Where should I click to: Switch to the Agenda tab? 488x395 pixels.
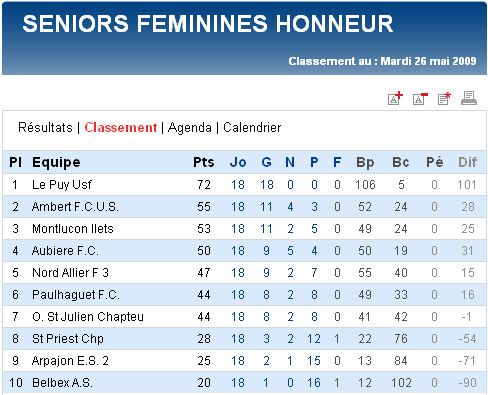pos(190,128)
